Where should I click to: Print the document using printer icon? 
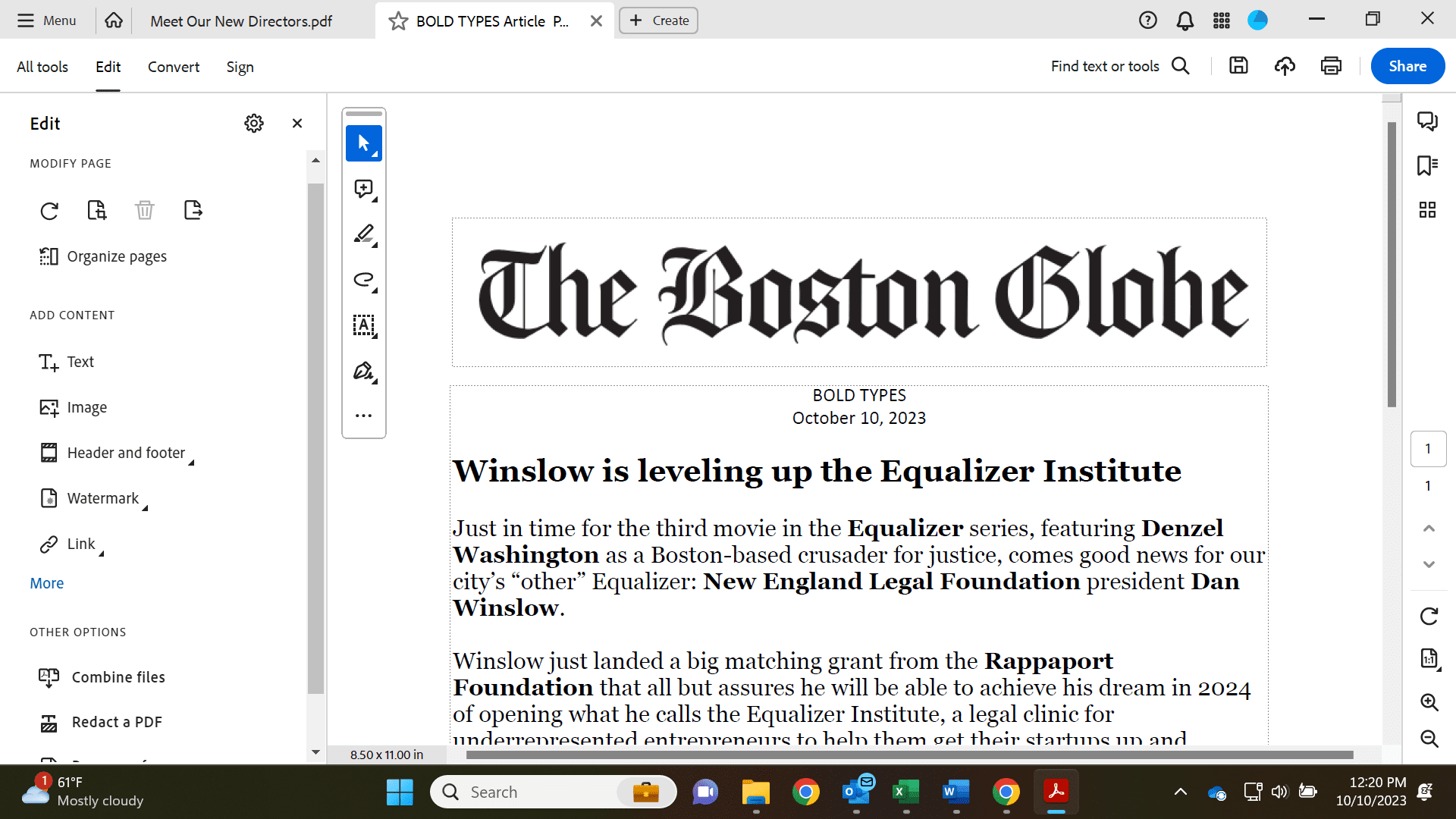pos(1331,66)
